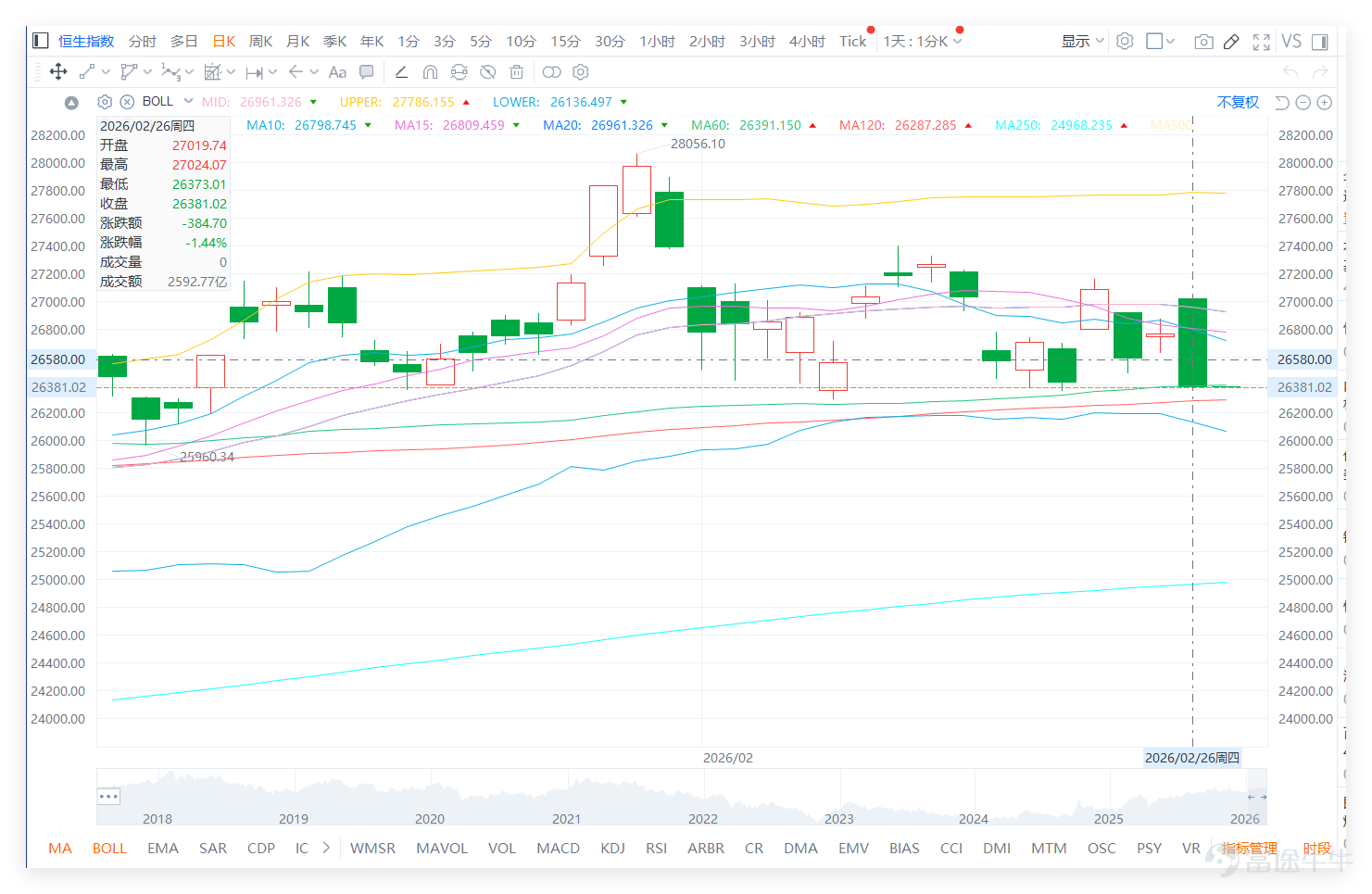This screenshot has width=1372, height=894.
Task: Remove the BOLL indicator with X icon
Action: click(x=127, y=102)
